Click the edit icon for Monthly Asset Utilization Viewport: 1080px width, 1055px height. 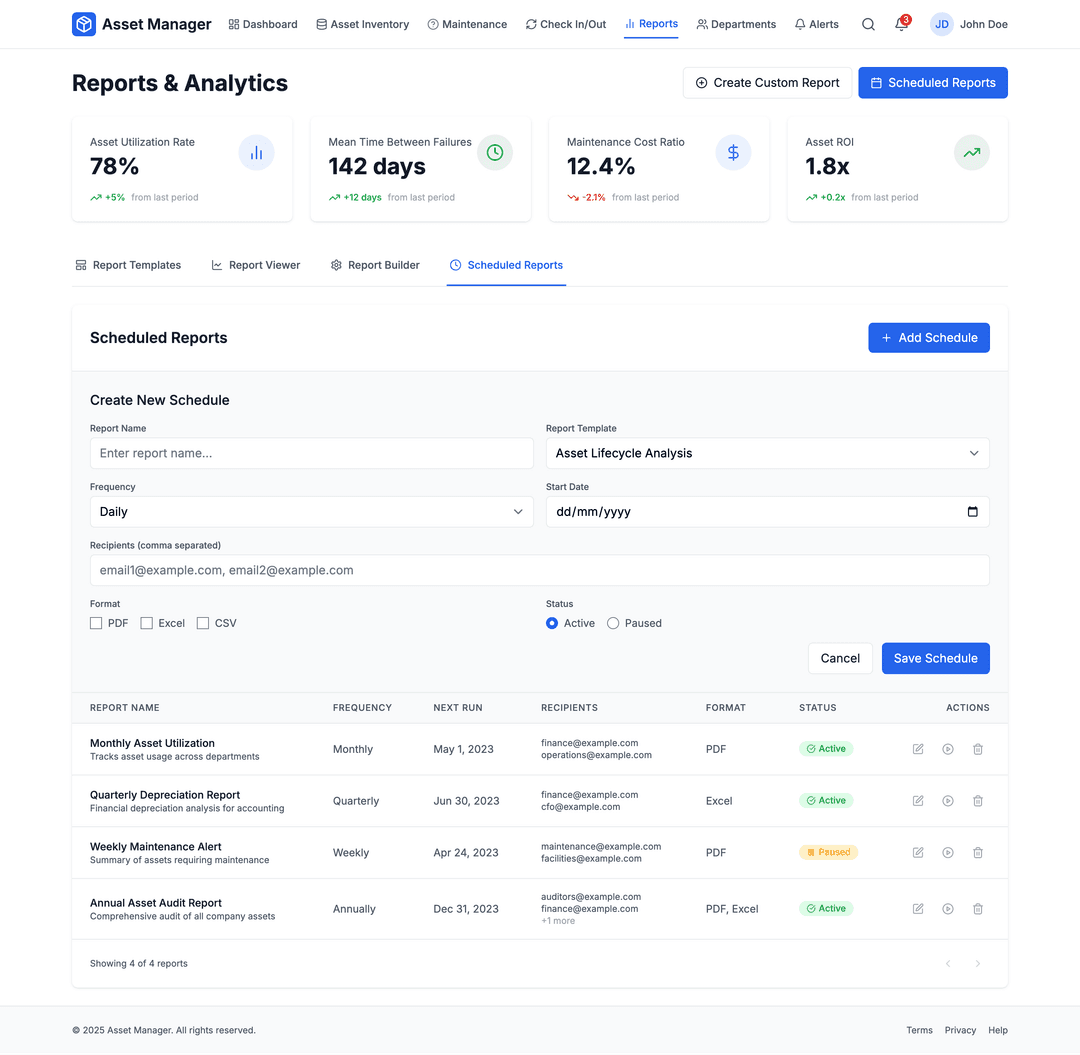[917, 749]
